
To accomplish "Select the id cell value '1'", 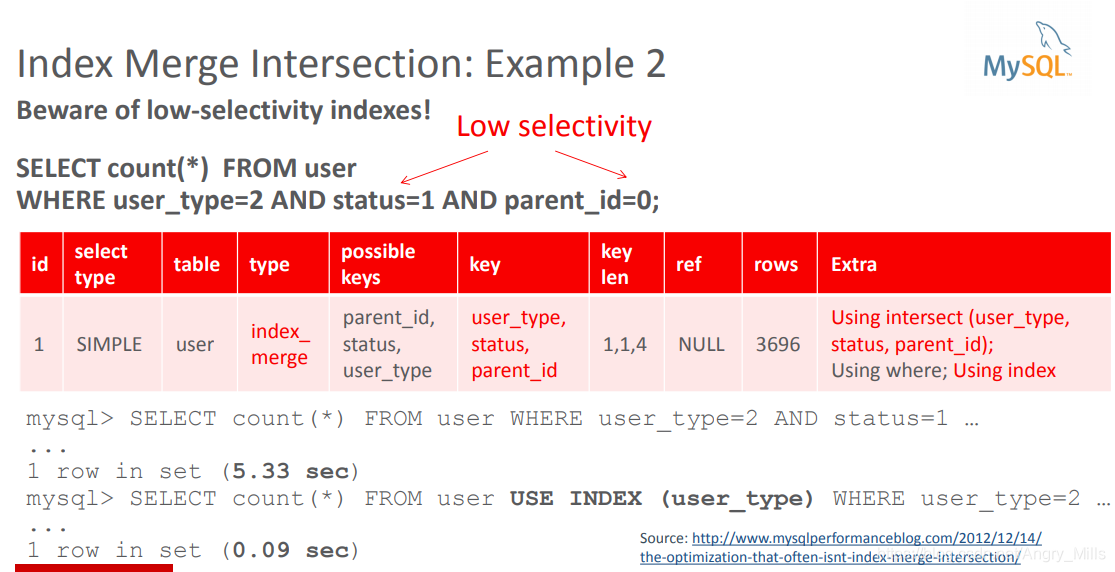I will [x=39, y=344].
